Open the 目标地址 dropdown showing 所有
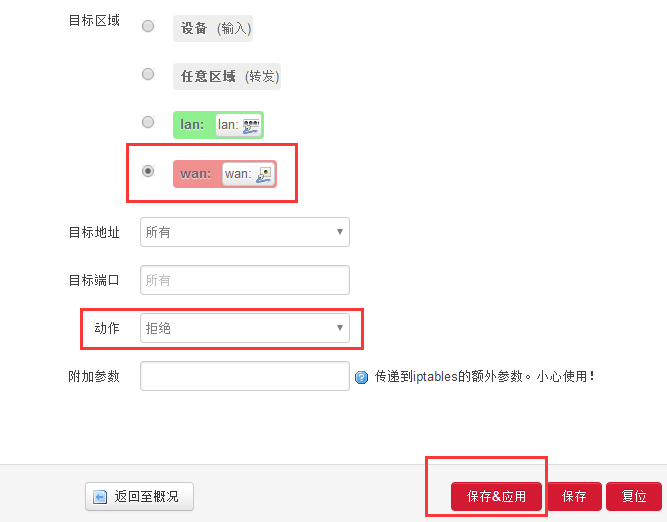667x522 pixels. 245,232
